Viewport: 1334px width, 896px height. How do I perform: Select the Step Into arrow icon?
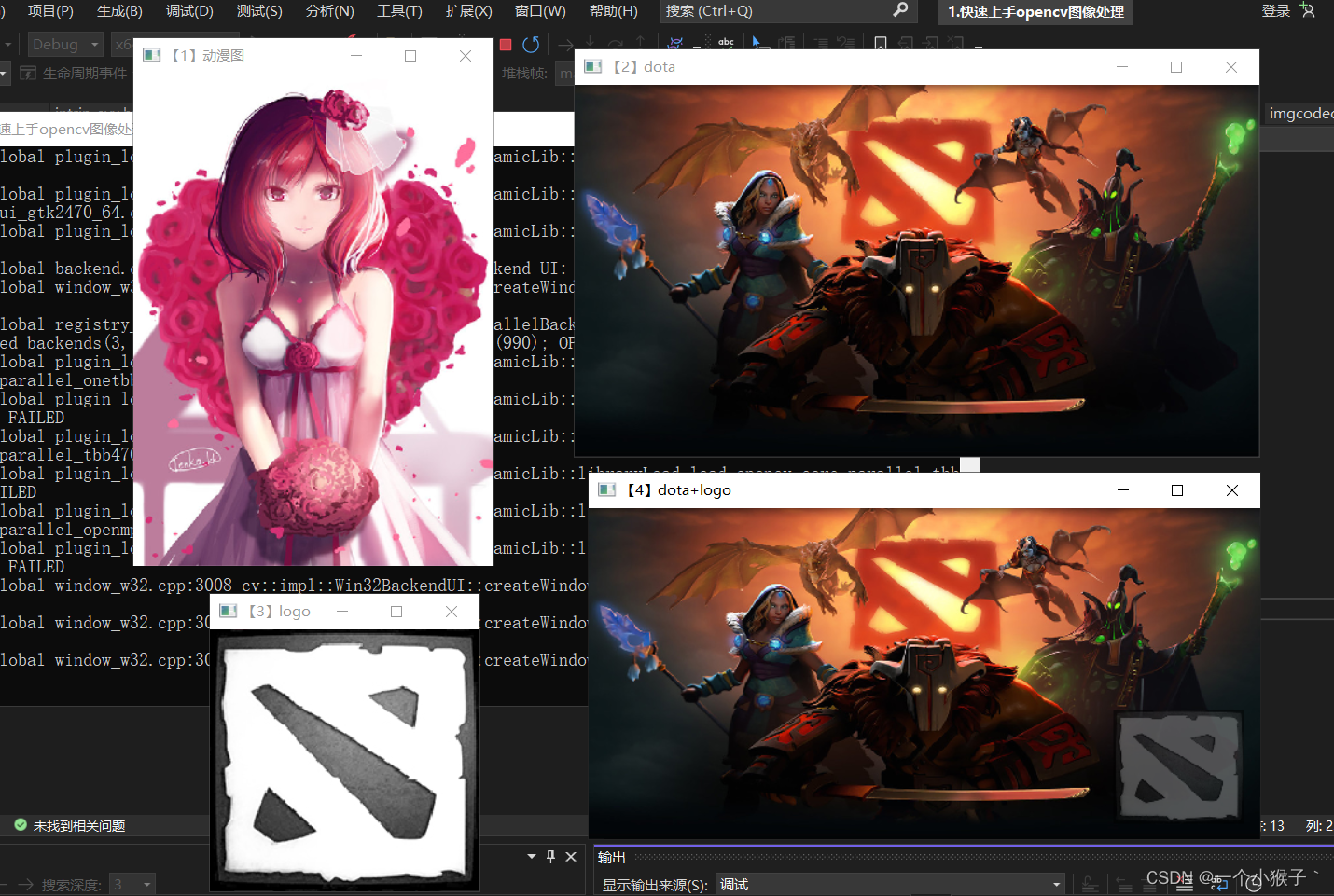(x=591, y=44)
